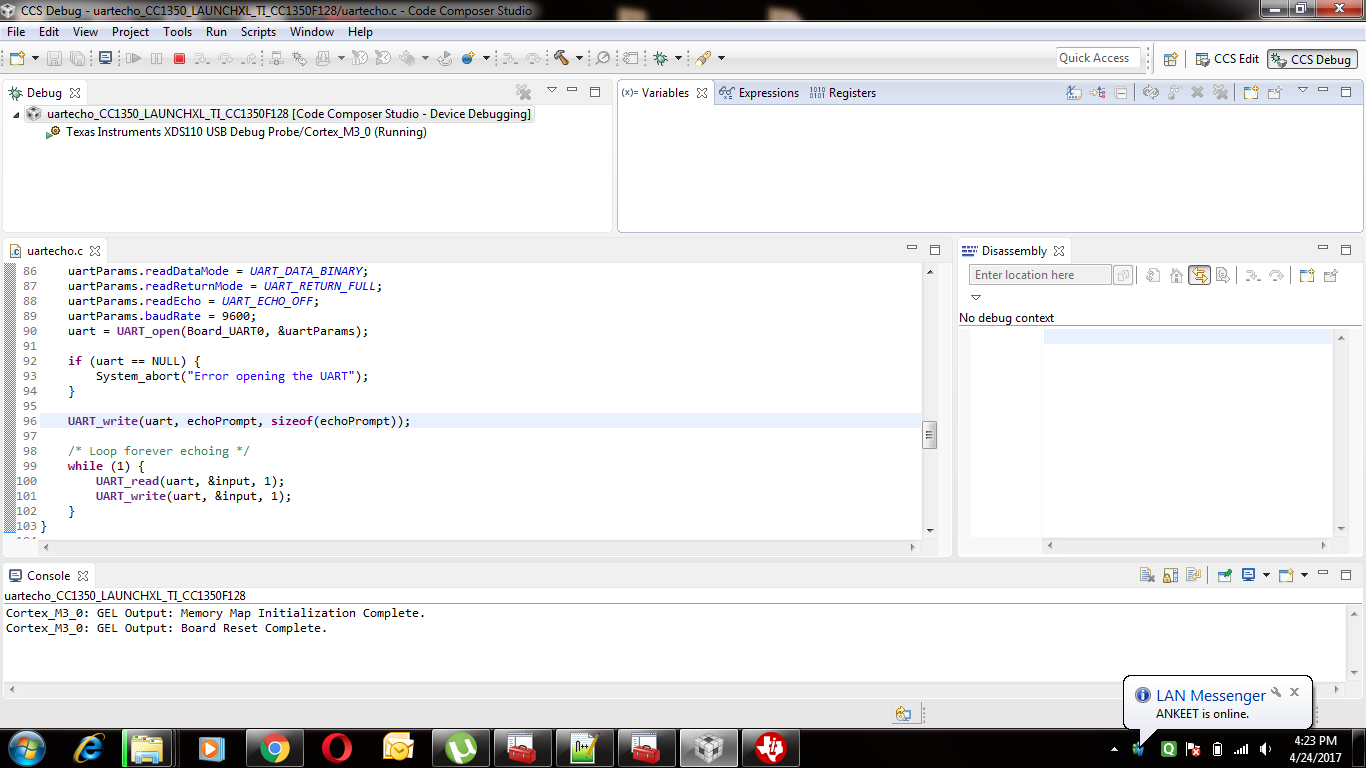Click the home icon in Disassembly view
This screenshot has height=768, width=1366.
pyautogui.click(x=1176, y=276)
